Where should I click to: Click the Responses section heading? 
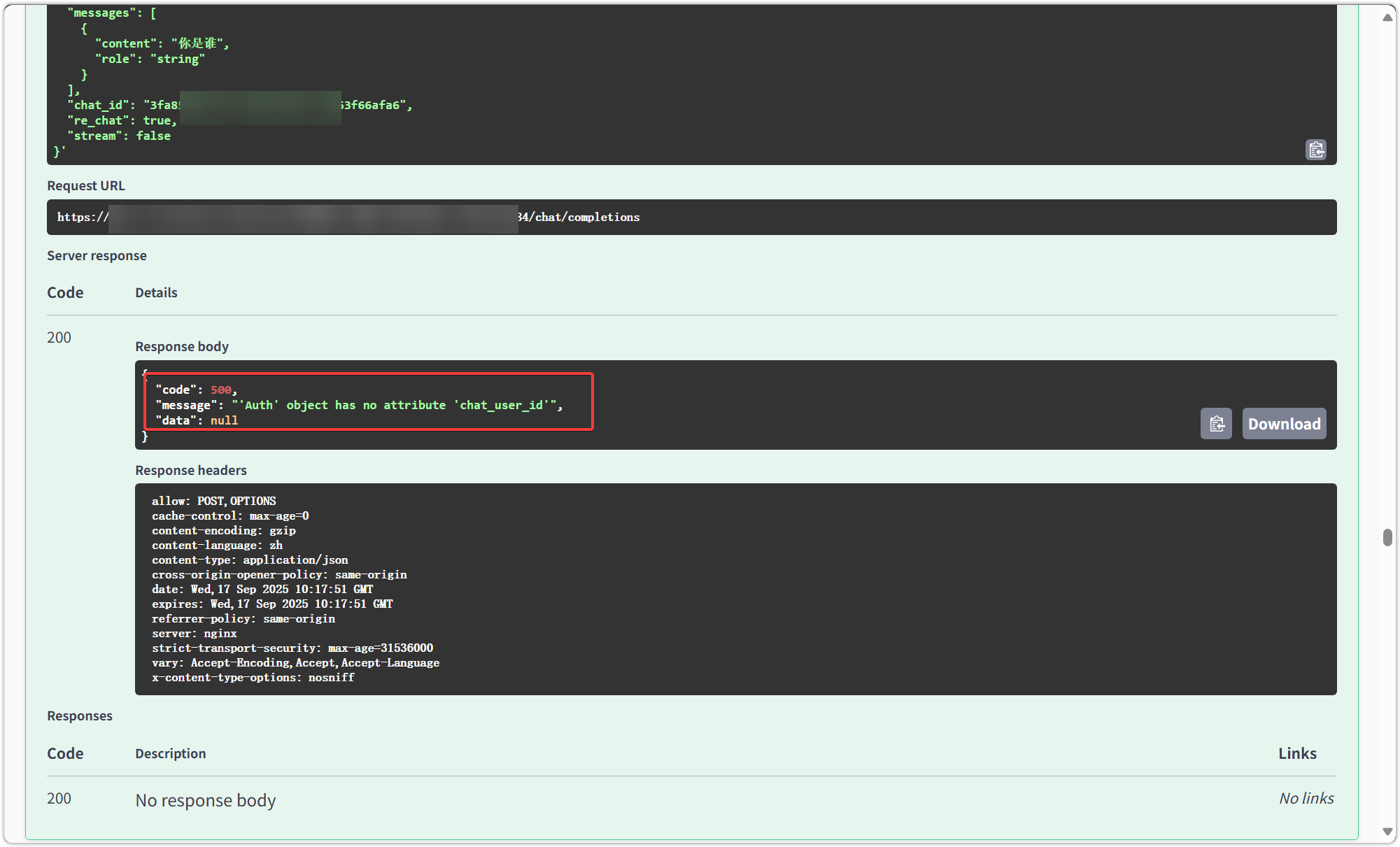(80, 716)
